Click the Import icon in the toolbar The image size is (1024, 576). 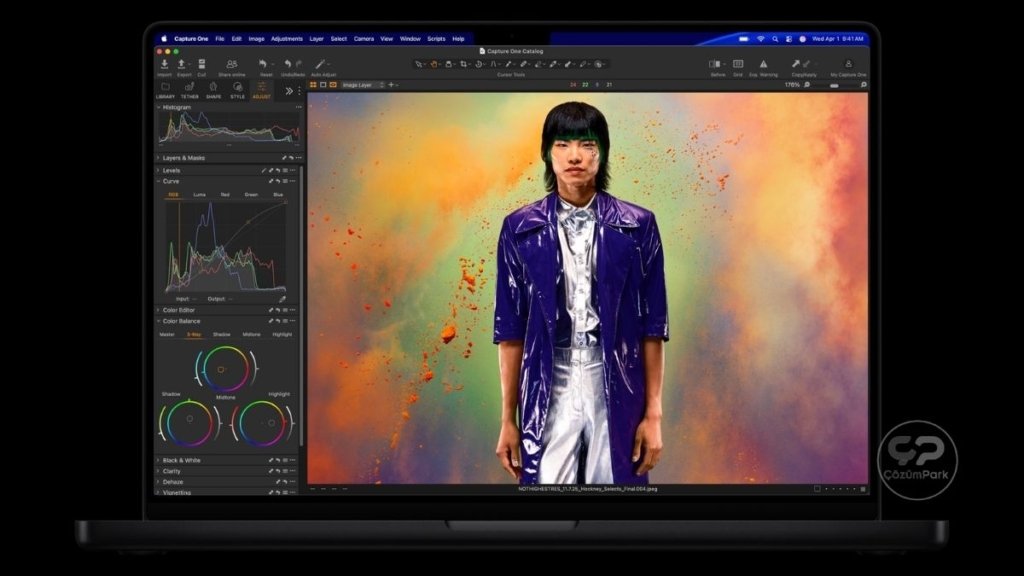click(164, 64)
